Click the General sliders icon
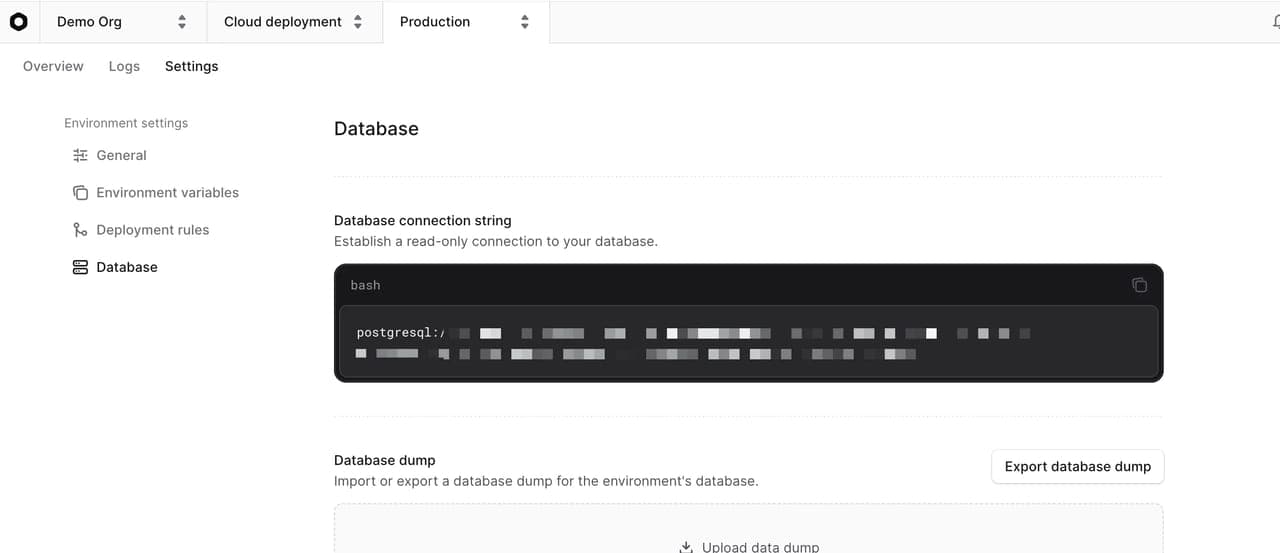 tap(80, 155)
